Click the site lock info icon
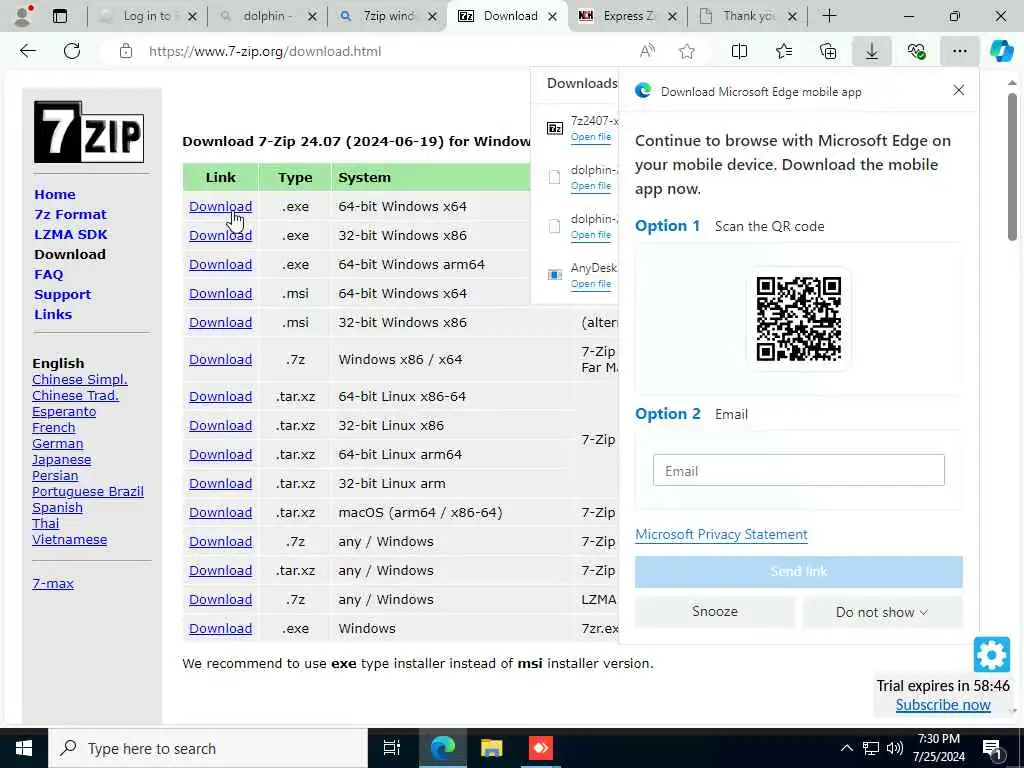The height and width of the screenshot is (768, 1024). click(x=126, y=51)
